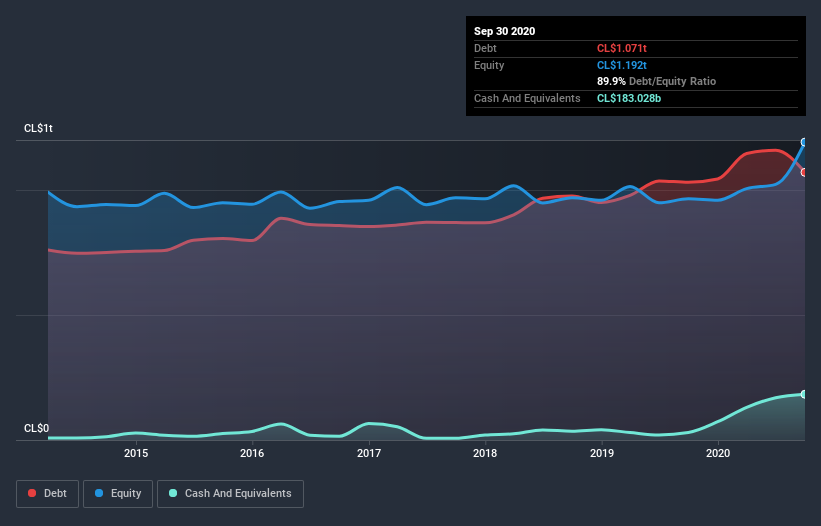Select the 2017 x-axis label
The image size is (821, 526).
pos(369,453)
